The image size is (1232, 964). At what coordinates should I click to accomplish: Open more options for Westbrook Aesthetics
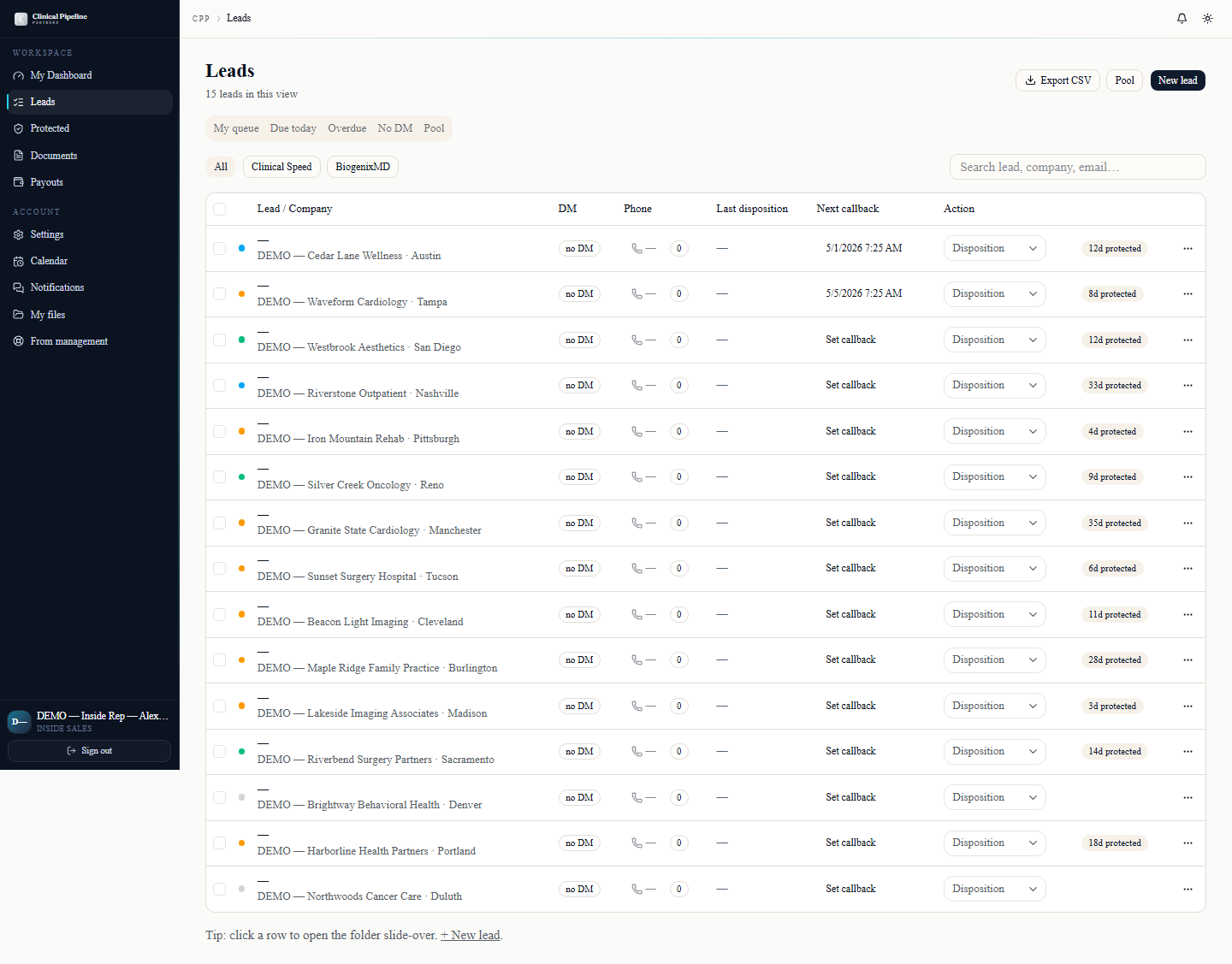click(x=1188, y=340)
